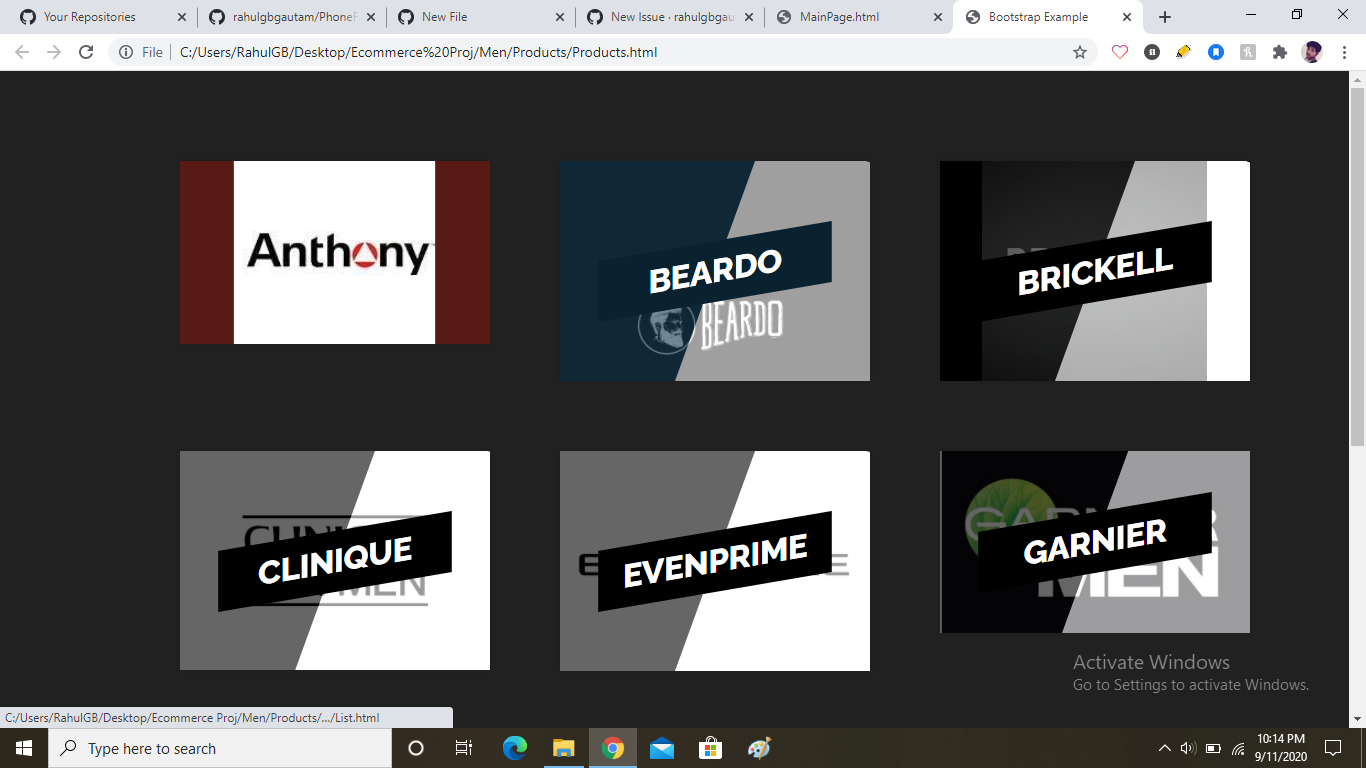
Task: Open the volume control
Action: pos(1188,748)
